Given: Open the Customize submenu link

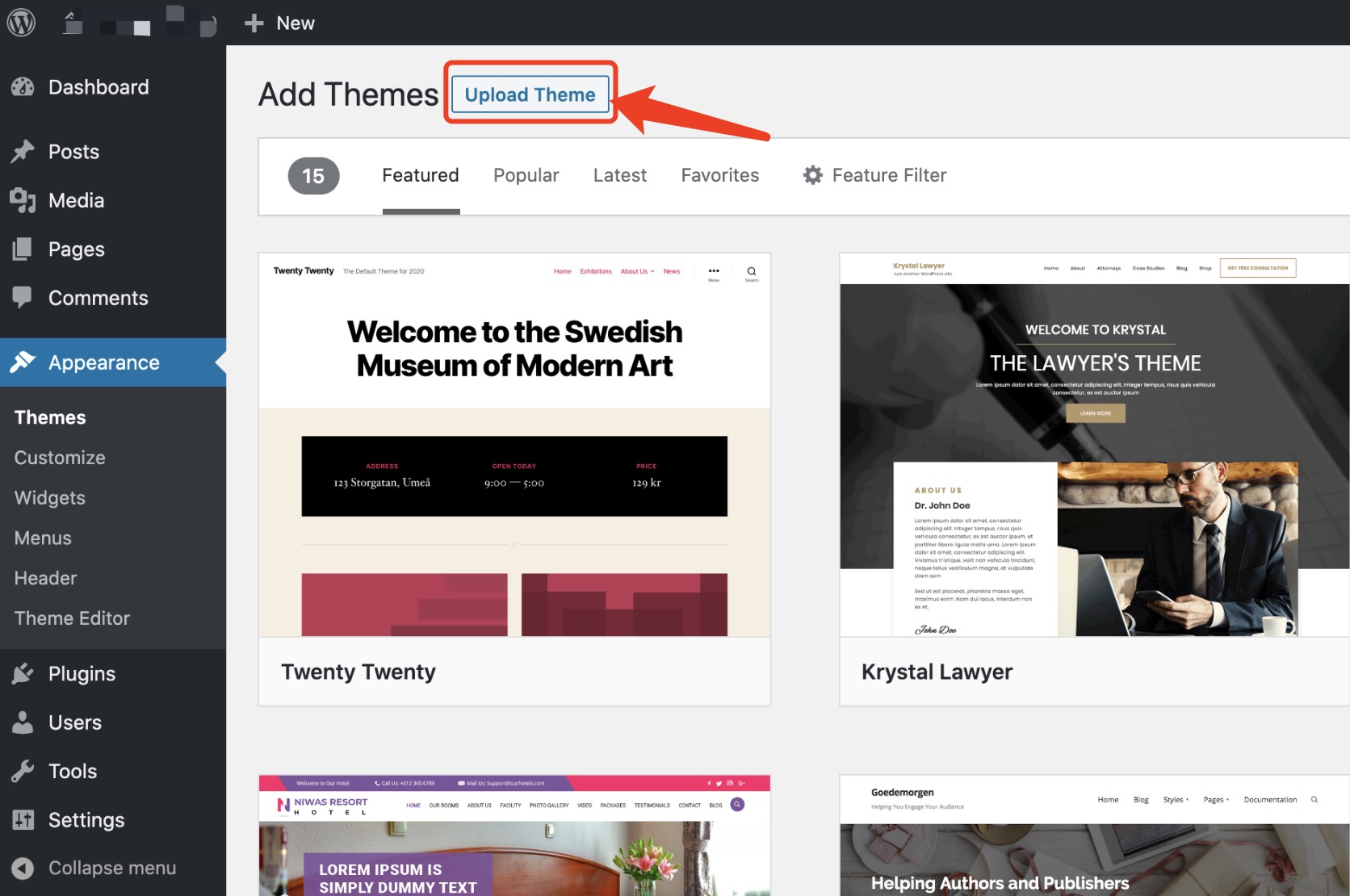Looking at the screenshot, I should (60, 458).
